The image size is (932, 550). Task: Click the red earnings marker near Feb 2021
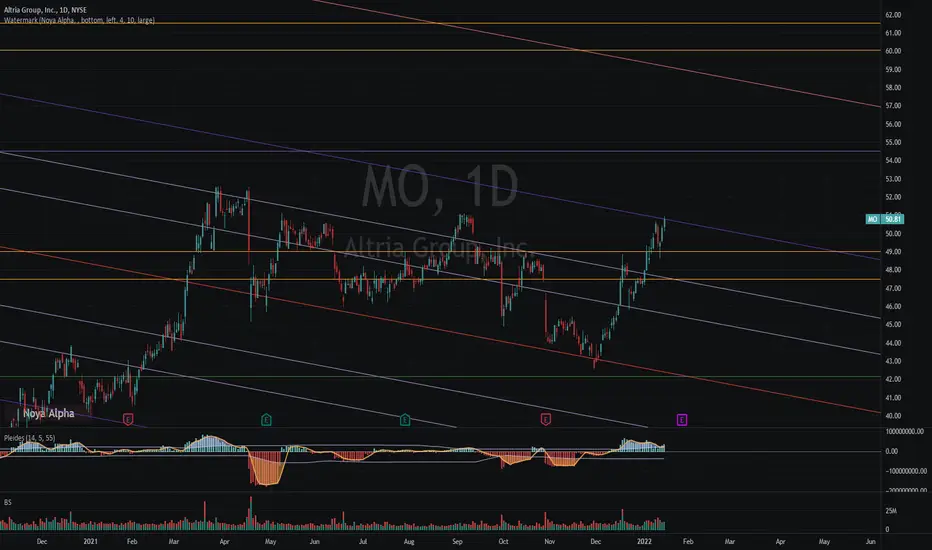(x=128, y=420)
